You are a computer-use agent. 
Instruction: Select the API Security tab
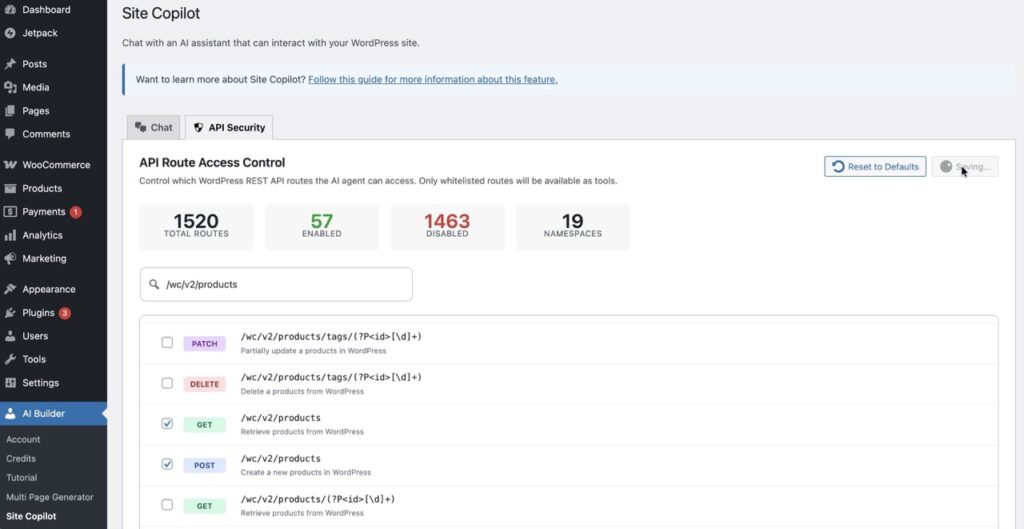[x=229, y=128]
